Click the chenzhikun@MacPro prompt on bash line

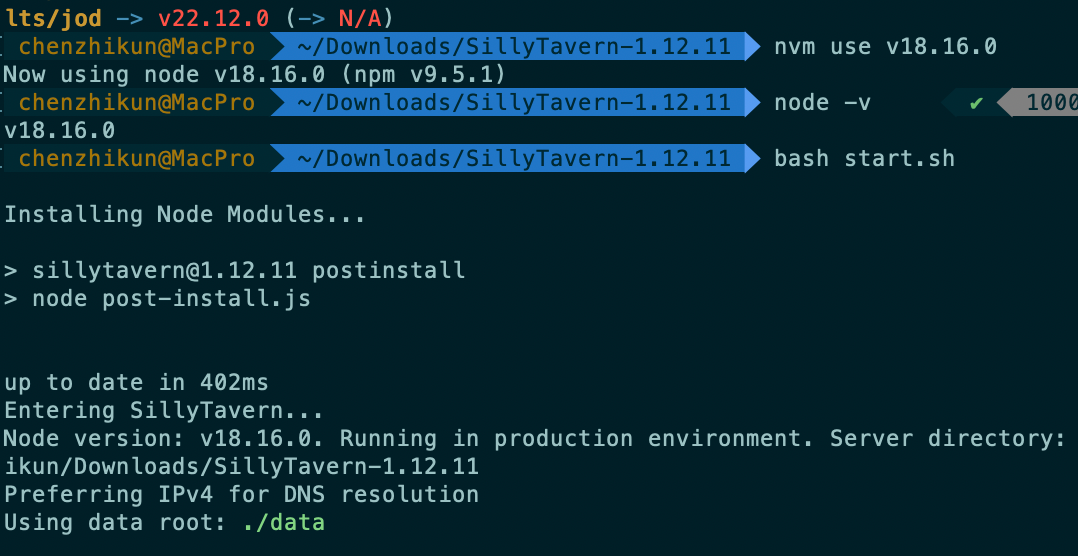click(137, 159)
